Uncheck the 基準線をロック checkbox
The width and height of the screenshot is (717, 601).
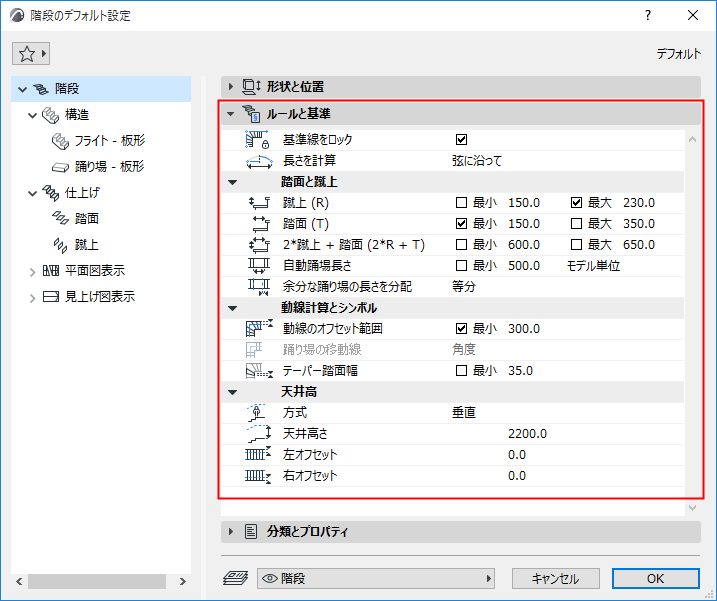(461, 140)
